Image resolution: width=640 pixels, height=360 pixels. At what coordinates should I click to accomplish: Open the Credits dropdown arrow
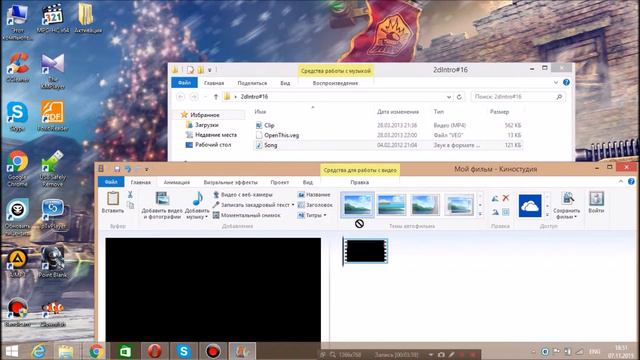325,216
